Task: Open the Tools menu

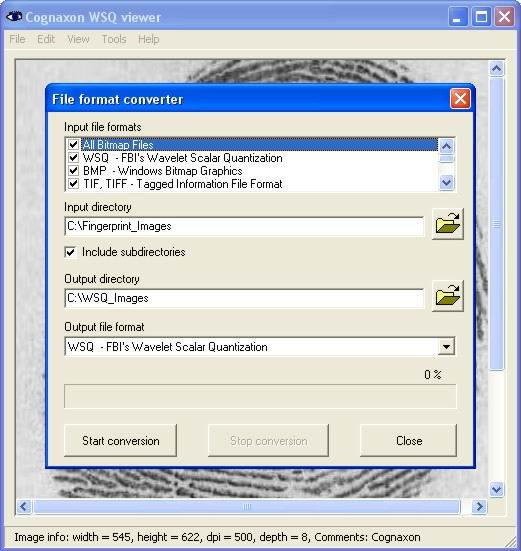Action: [x=114, y=39]
